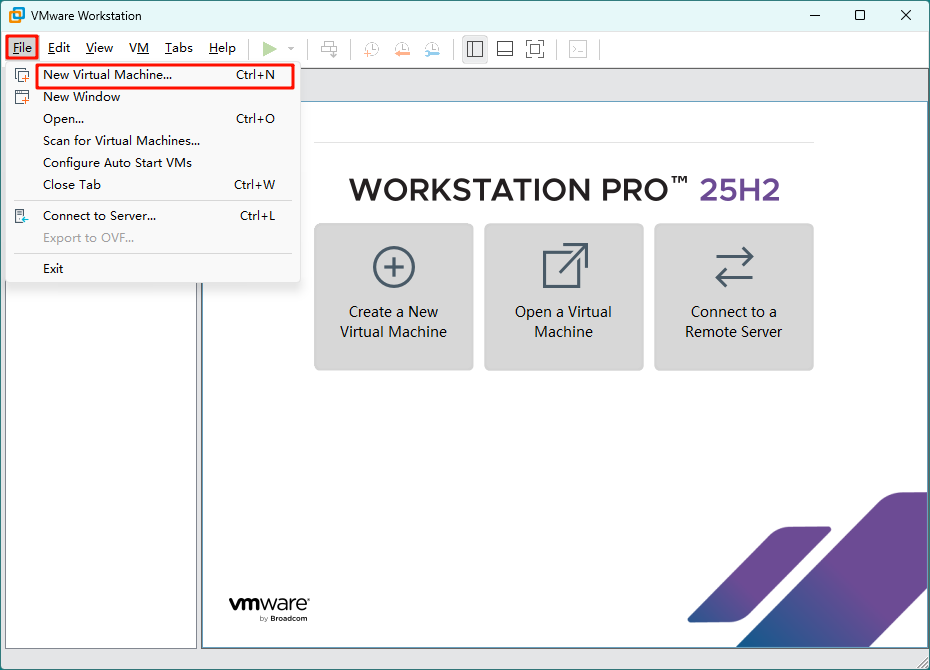This screenshot has height=670, width=930.
Task: Click Open a Virtual Machine card
Action: [563, 296]
